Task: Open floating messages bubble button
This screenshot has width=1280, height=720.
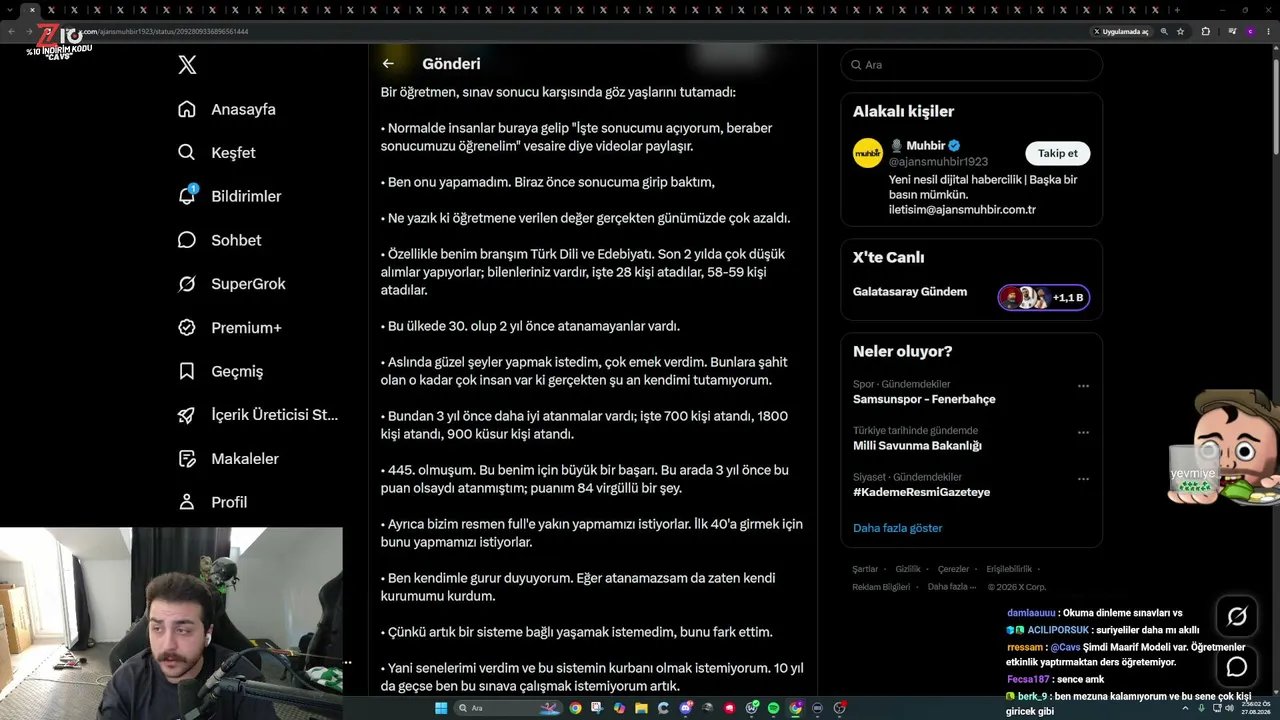Action: click(1237, 667)
